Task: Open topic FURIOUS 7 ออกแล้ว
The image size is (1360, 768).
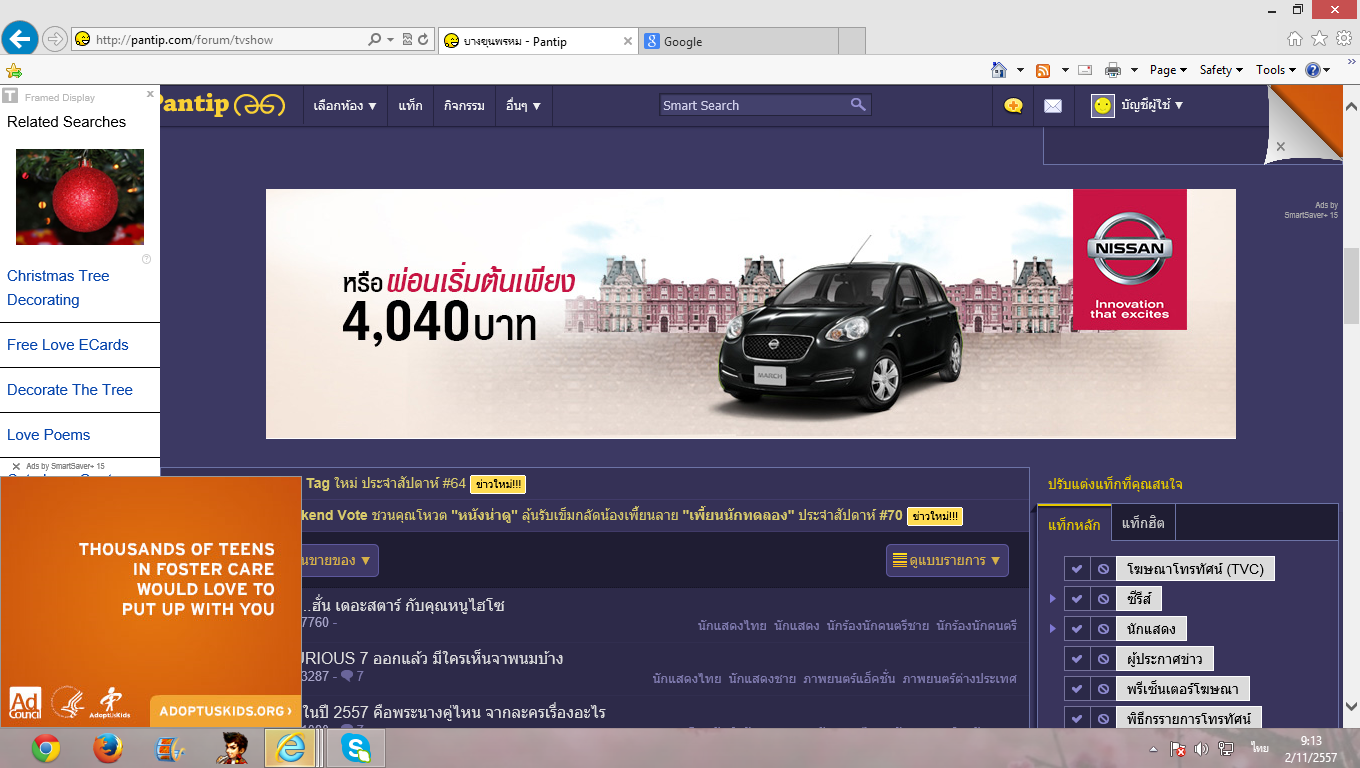Action: tap(430, 658)
